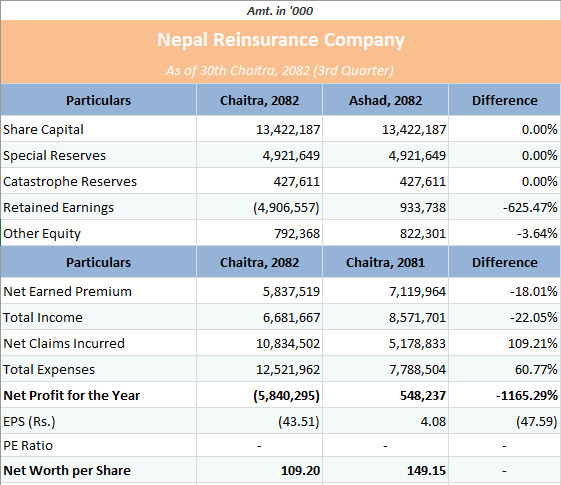Click the Net Claims value 10,834,502
This screenshot has width=561, height=485.
tap(288, 344)
